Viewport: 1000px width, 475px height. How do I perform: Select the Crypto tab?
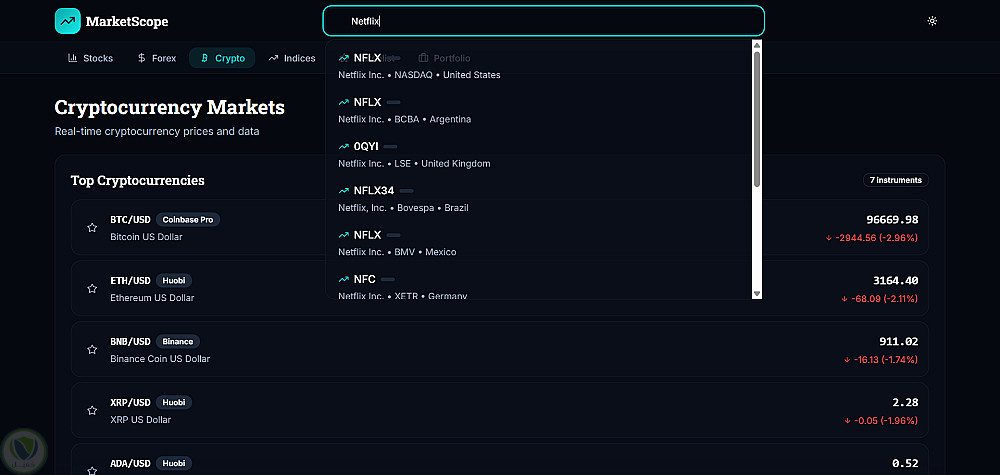(222, 58)
